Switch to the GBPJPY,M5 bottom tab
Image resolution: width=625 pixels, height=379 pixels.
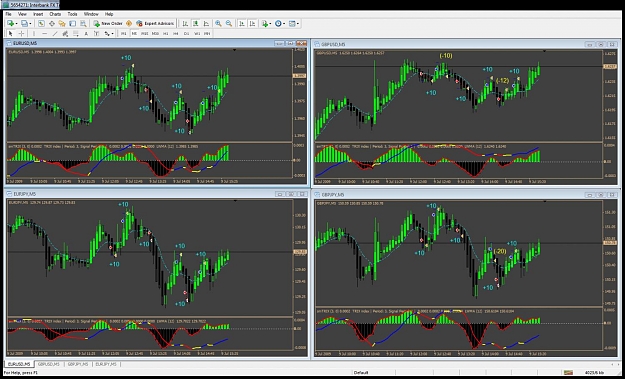pos(78,364)
